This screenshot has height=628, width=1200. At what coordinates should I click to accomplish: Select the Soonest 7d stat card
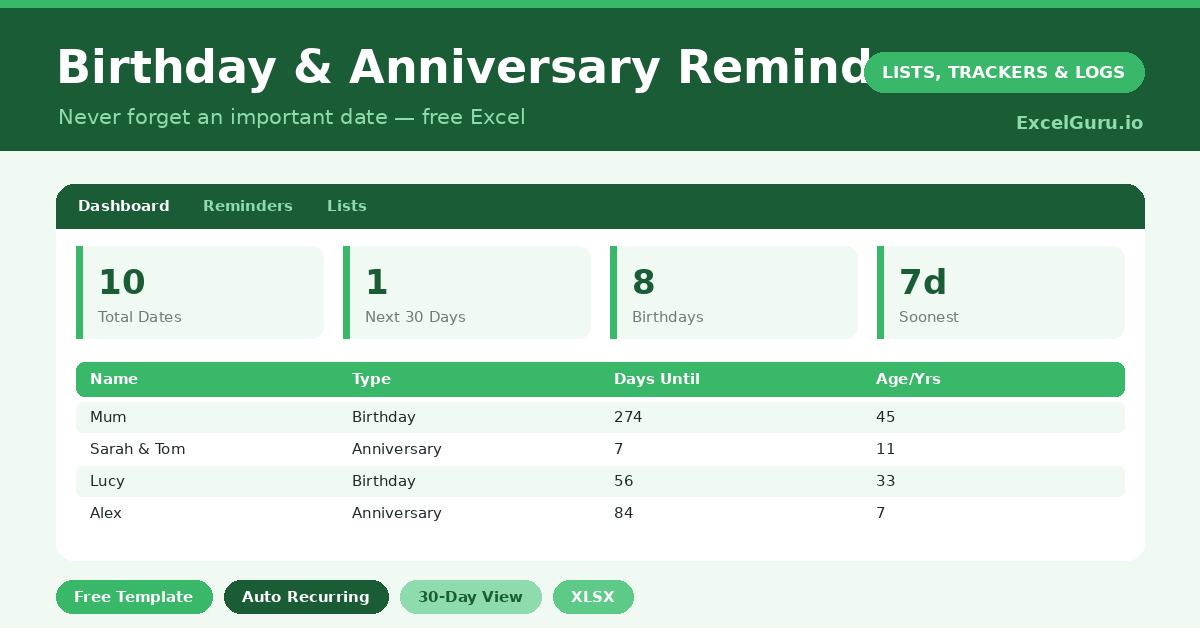[x=1001, y=292]
